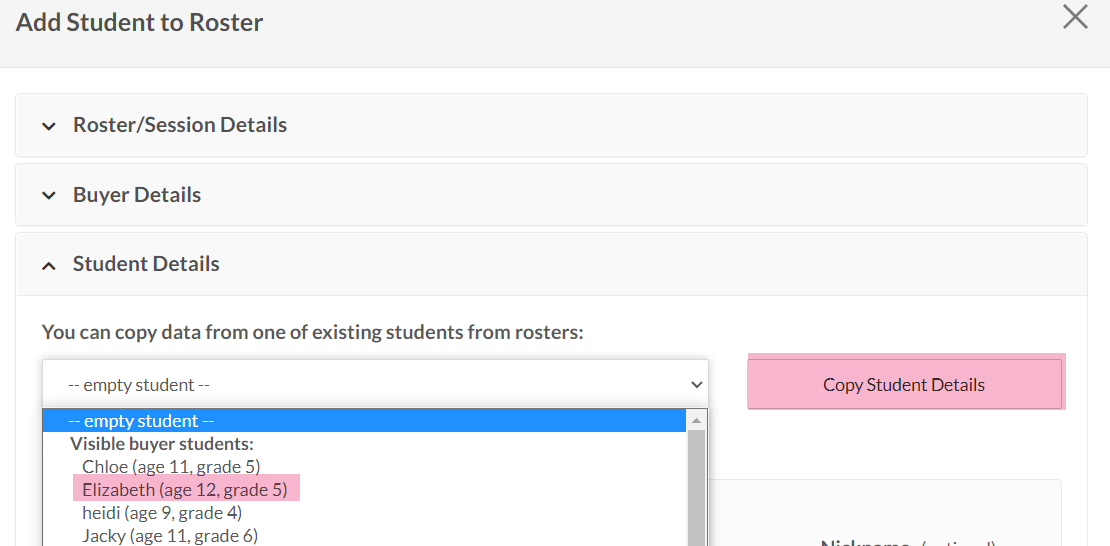The width and height of the screenshot is (1110, 546).
Task: Click the Roster/Session Details section heading
Action: point(180,125)
